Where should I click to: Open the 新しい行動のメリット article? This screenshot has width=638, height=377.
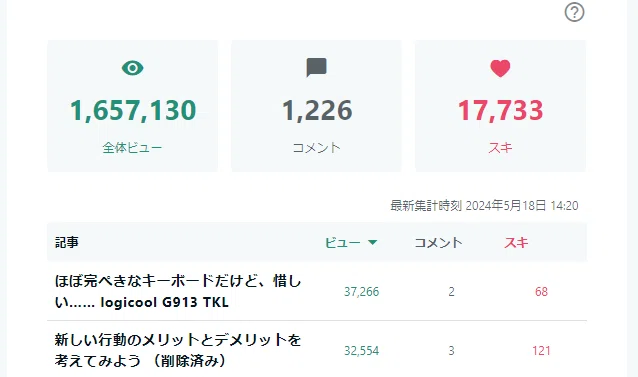[x=178, y=350]
